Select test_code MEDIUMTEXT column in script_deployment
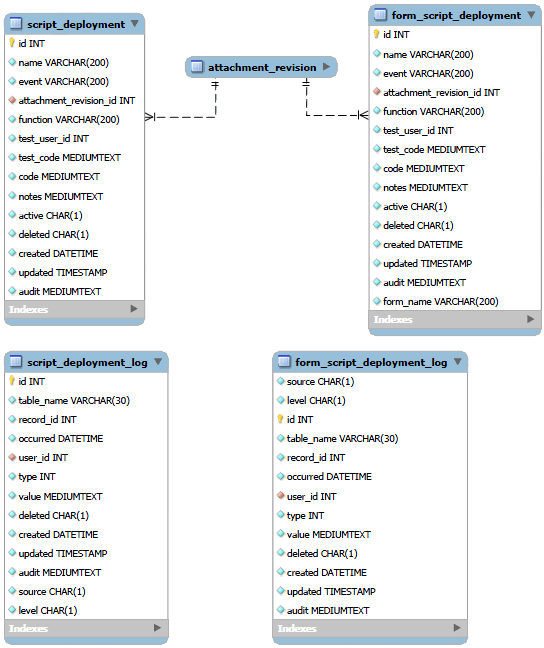The width and height of the screenshot is (544, 648). (69, 157)
